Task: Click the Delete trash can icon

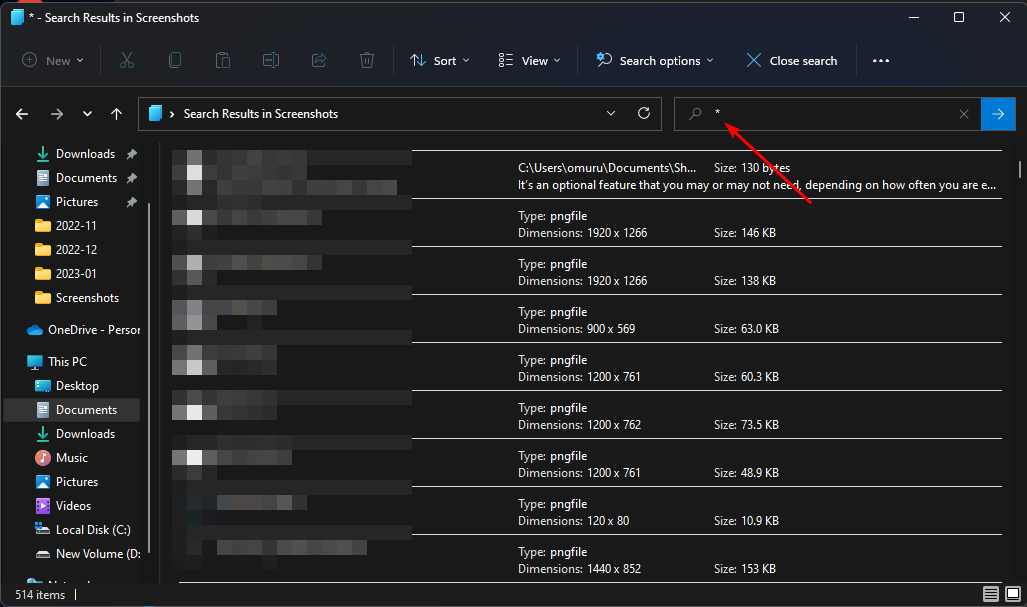Action: click(367, 61)
